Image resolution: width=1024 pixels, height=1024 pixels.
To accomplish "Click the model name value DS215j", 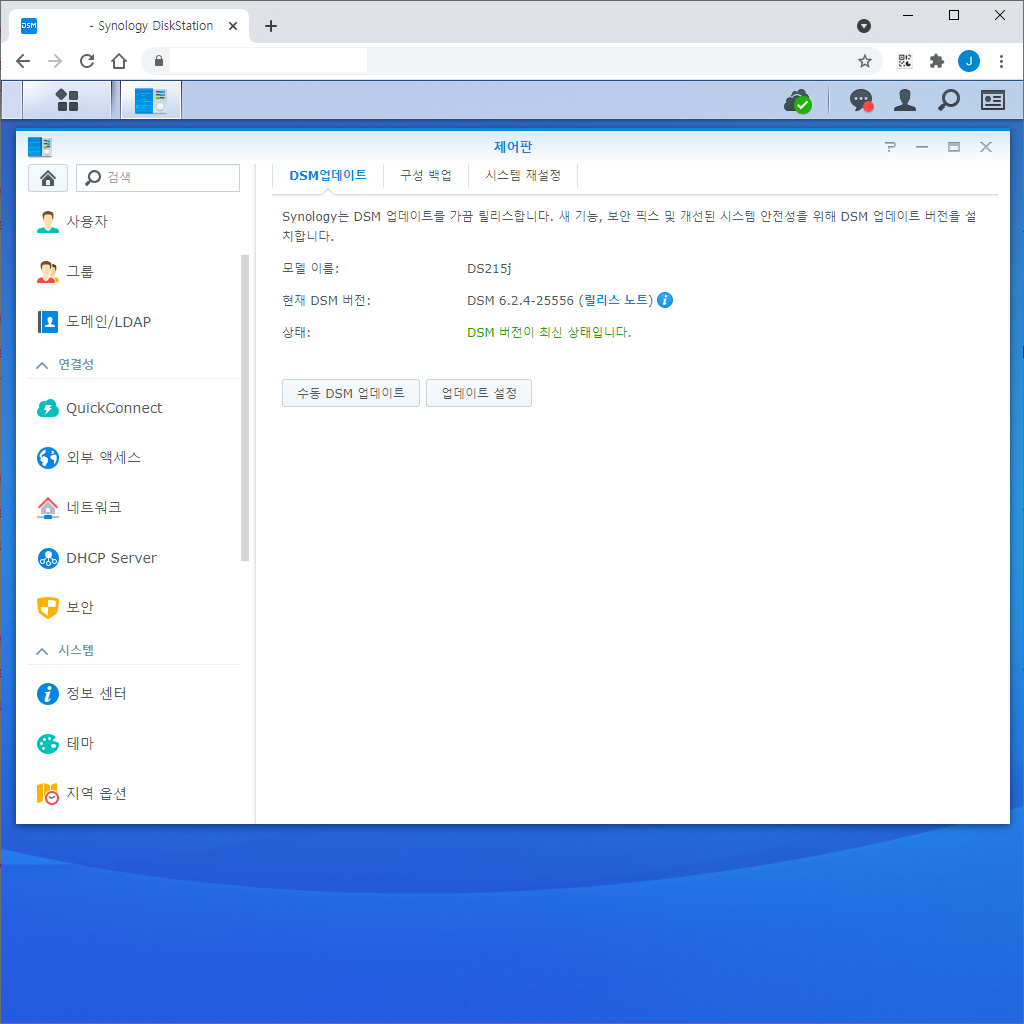I will click(489, 268).
